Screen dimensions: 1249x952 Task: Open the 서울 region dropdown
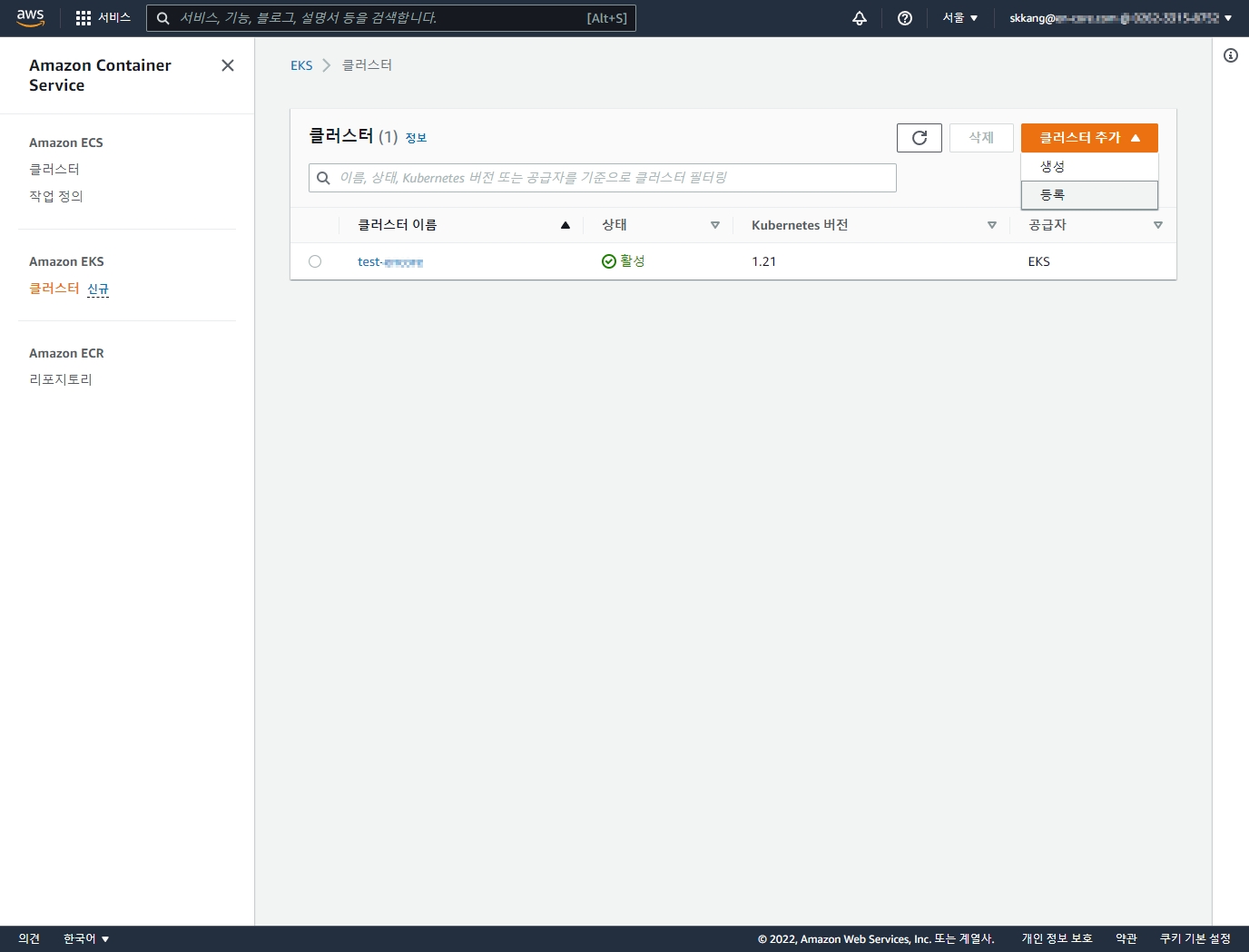pyautogui.click(x=960, y=18)
